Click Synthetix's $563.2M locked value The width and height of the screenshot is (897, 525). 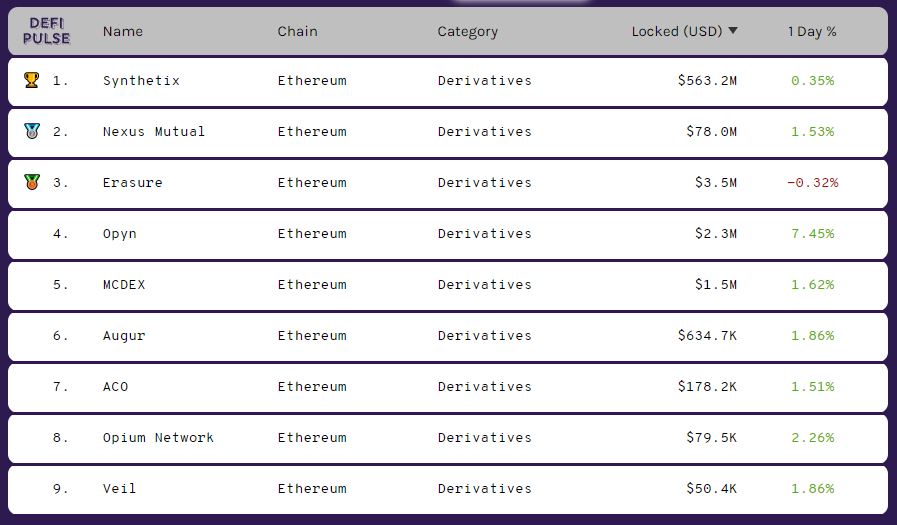[x=707, y=81]
